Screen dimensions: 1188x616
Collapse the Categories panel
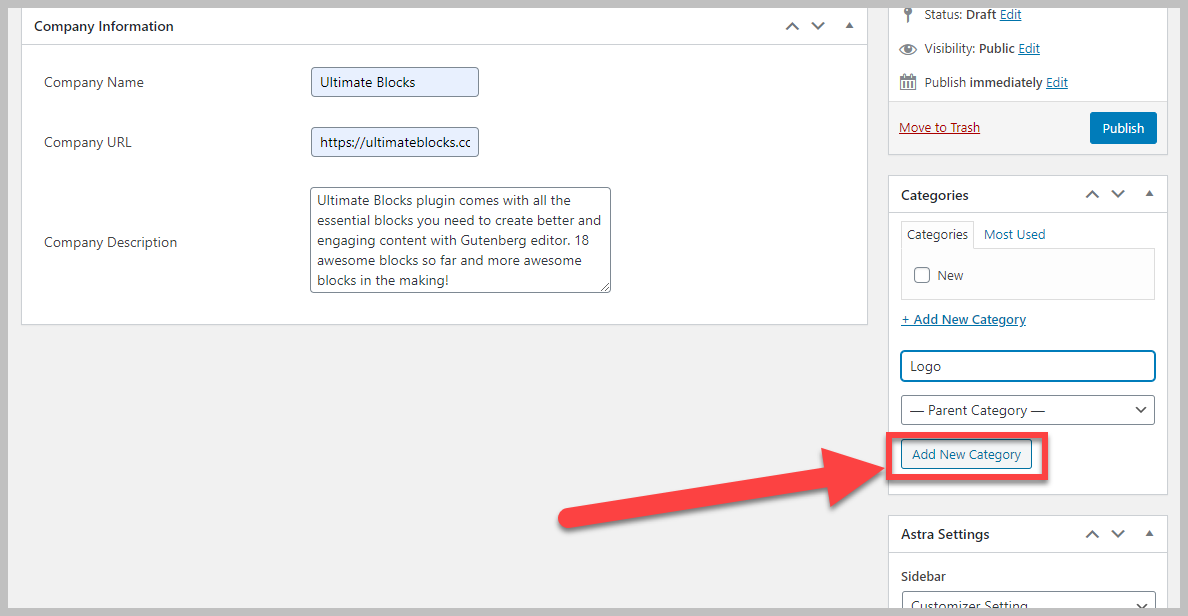click(1149, 194)
